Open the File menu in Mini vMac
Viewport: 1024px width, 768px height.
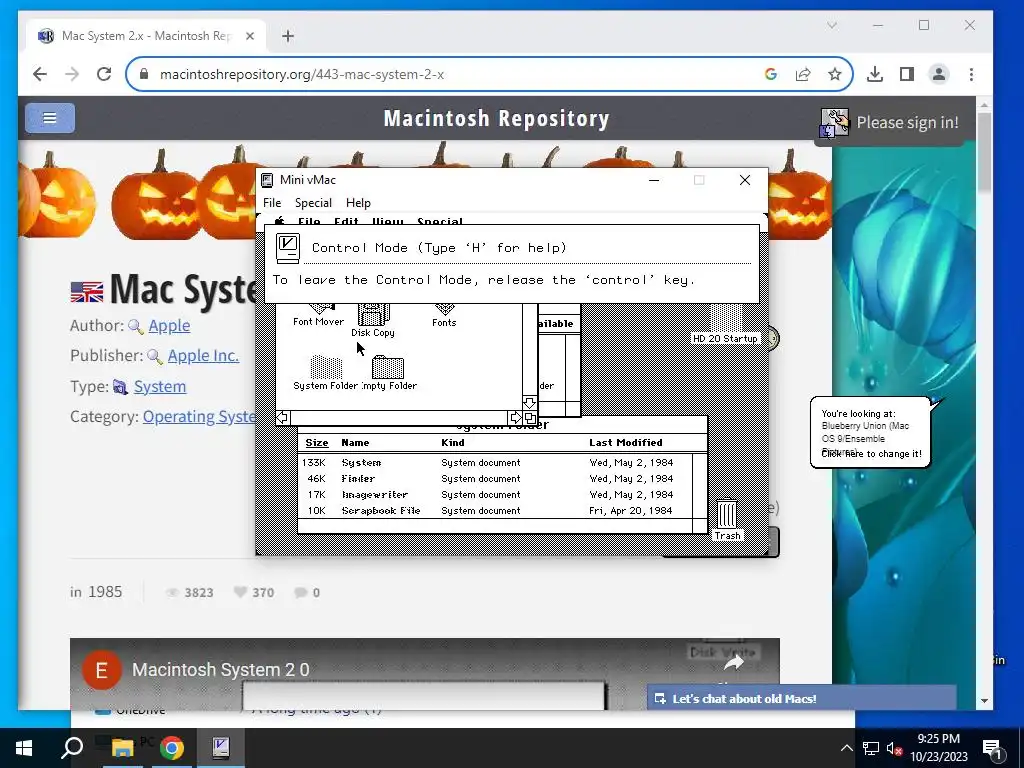click(x=272, y=203)
